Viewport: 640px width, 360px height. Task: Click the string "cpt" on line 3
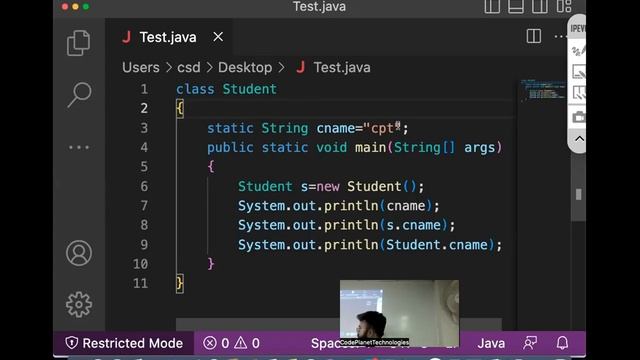click(x=382, y=128)
